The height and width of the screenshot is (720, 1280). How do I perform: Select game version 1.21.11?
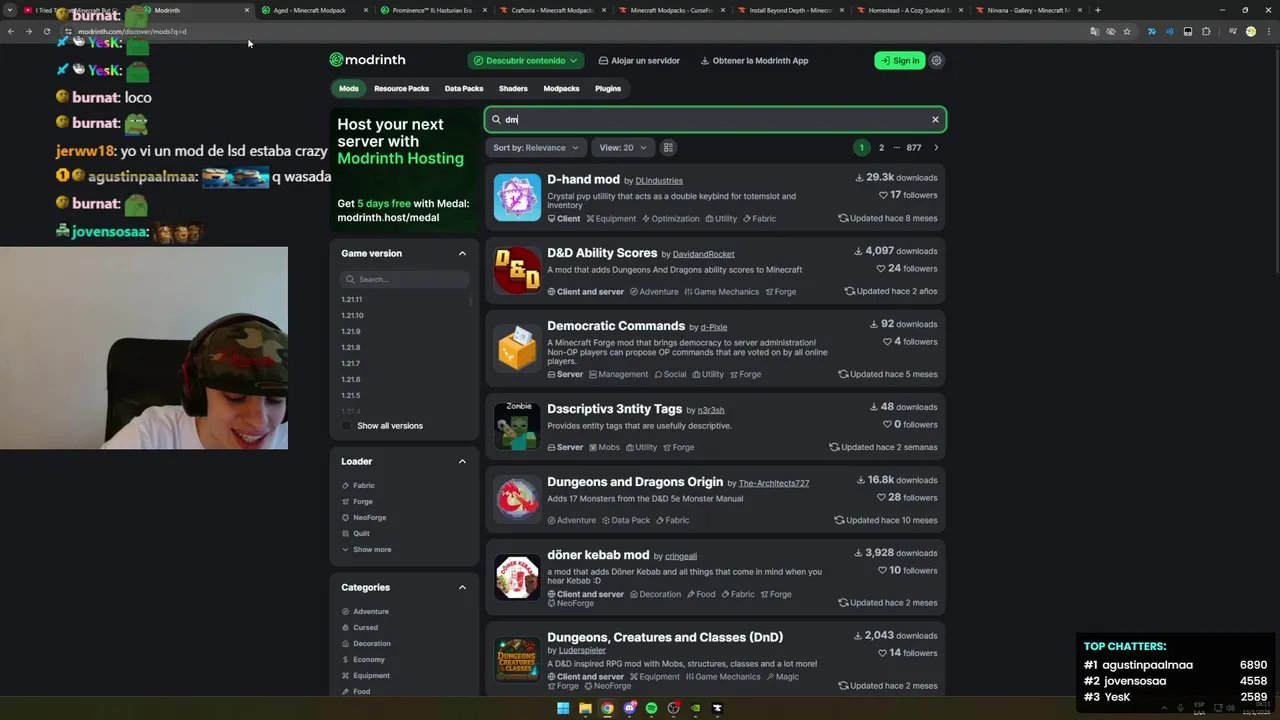click(352, 299)
